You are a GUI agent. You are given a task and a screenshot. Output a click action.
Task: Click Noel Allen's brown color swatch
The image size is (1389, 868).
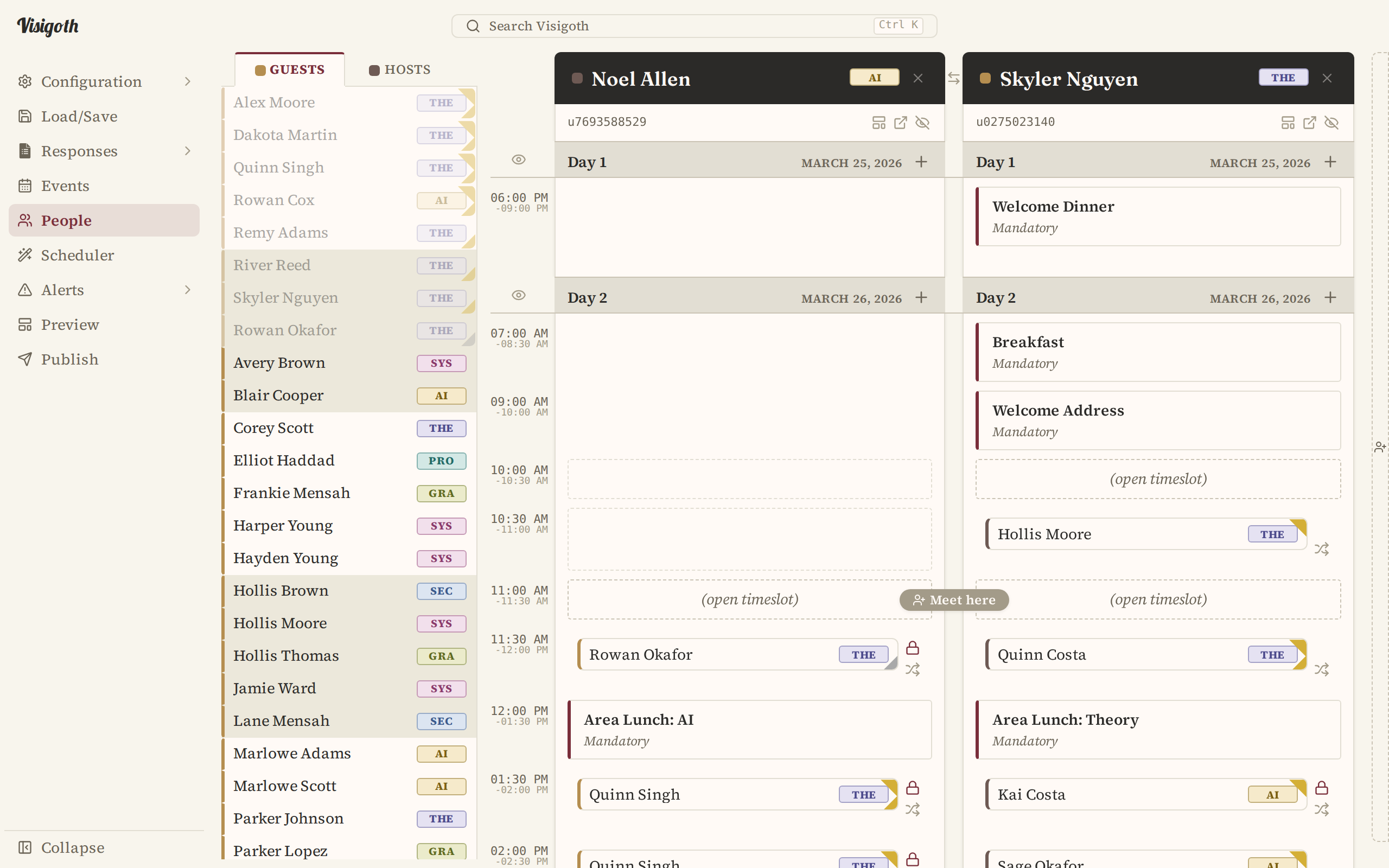coord(577,78)
